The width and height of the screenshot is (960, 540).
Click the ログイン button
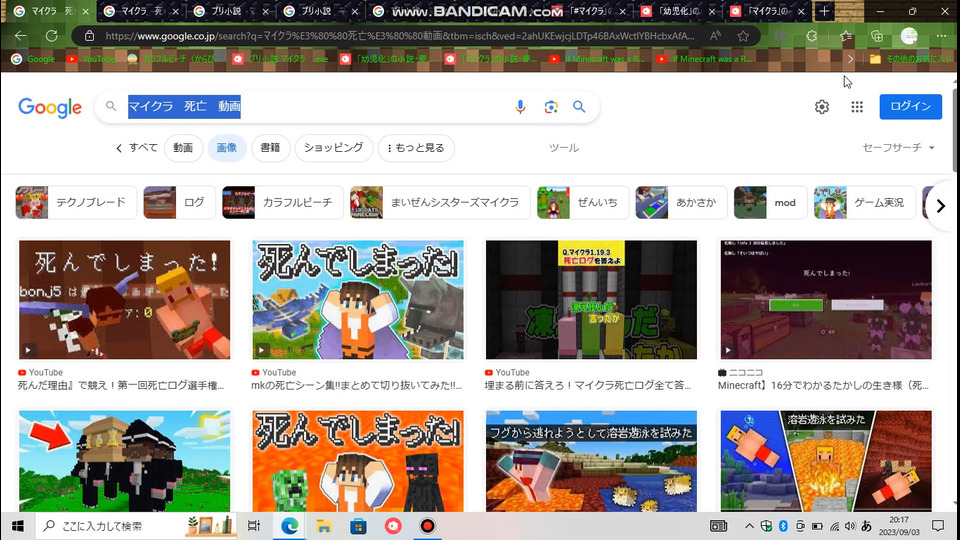pyautogui.click(x=910, y=107)
